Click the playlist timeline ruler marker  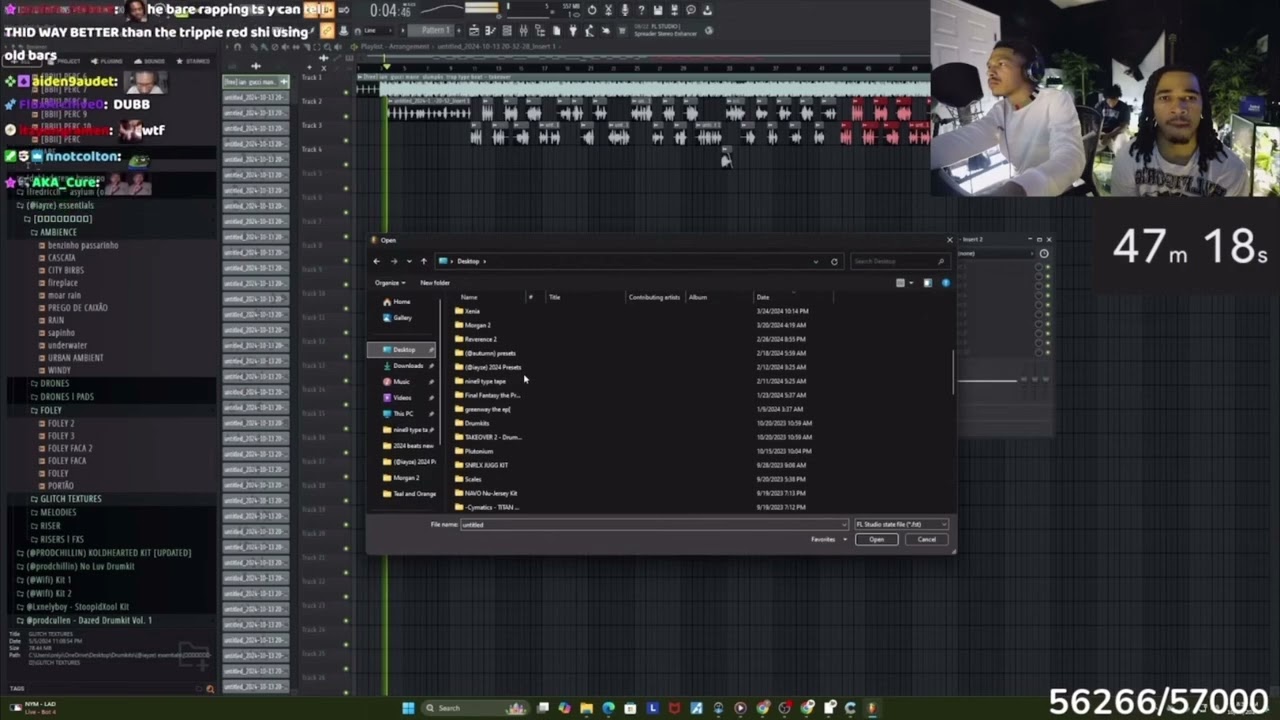[x=386, y=67]
